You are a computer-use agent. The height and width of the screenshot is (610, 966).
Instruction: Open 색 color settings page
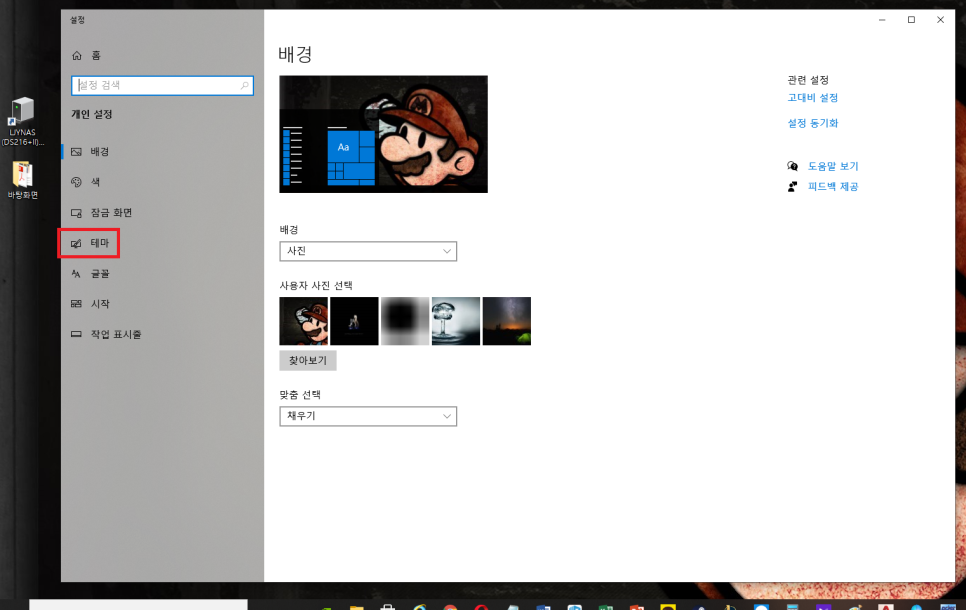86,182
